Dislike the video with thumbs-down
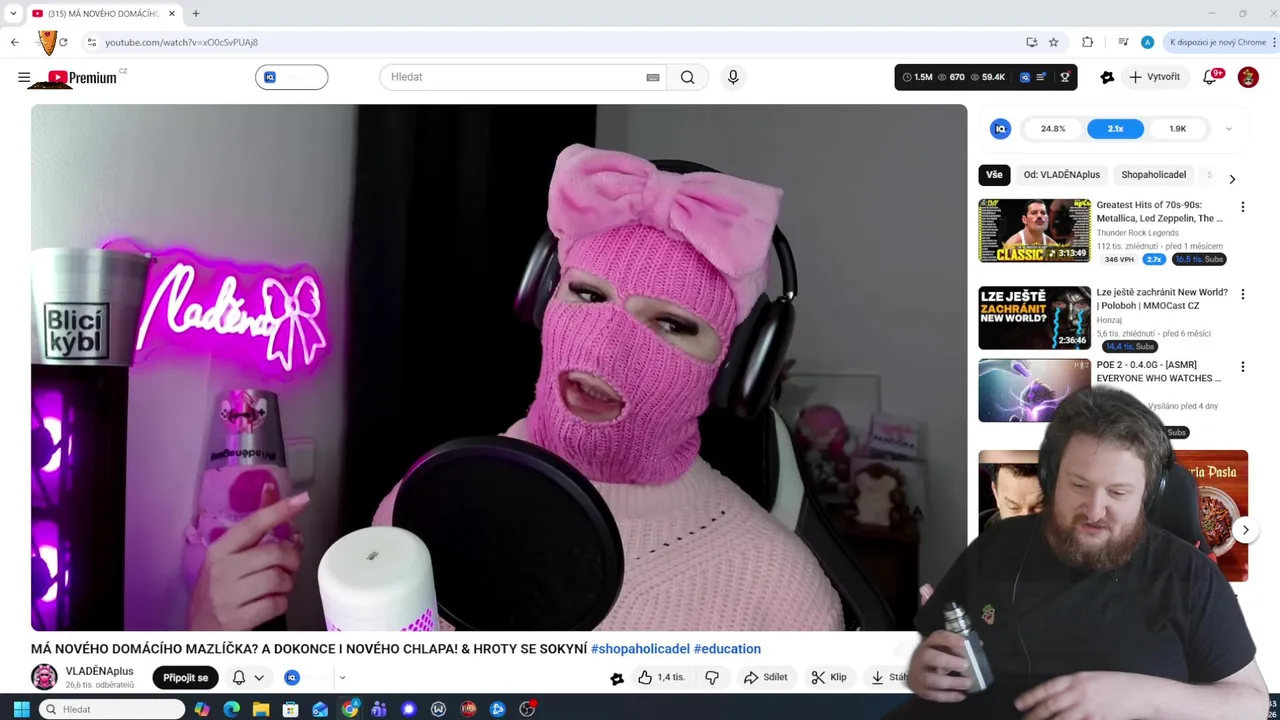This screenshot has width=1280, height=720. (712, 677)
